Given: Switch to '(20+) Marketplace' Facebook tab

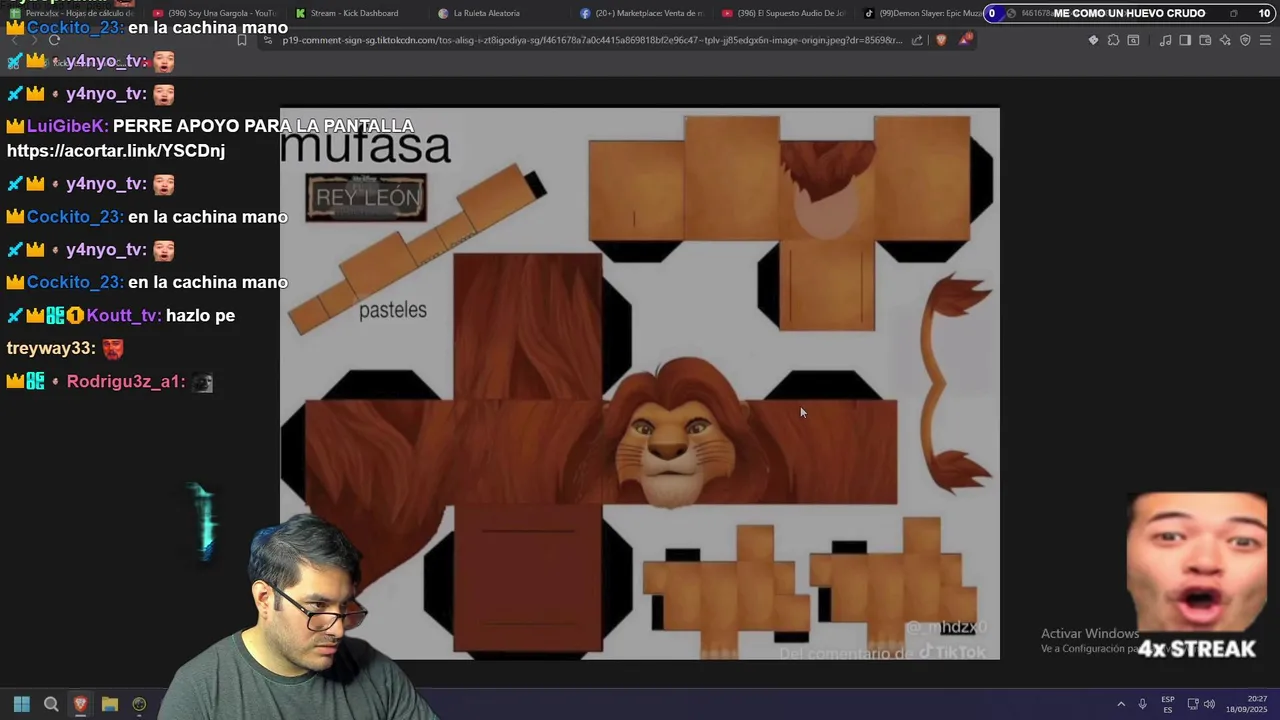Looking at the screenshot, I should [x=642, y=13].
